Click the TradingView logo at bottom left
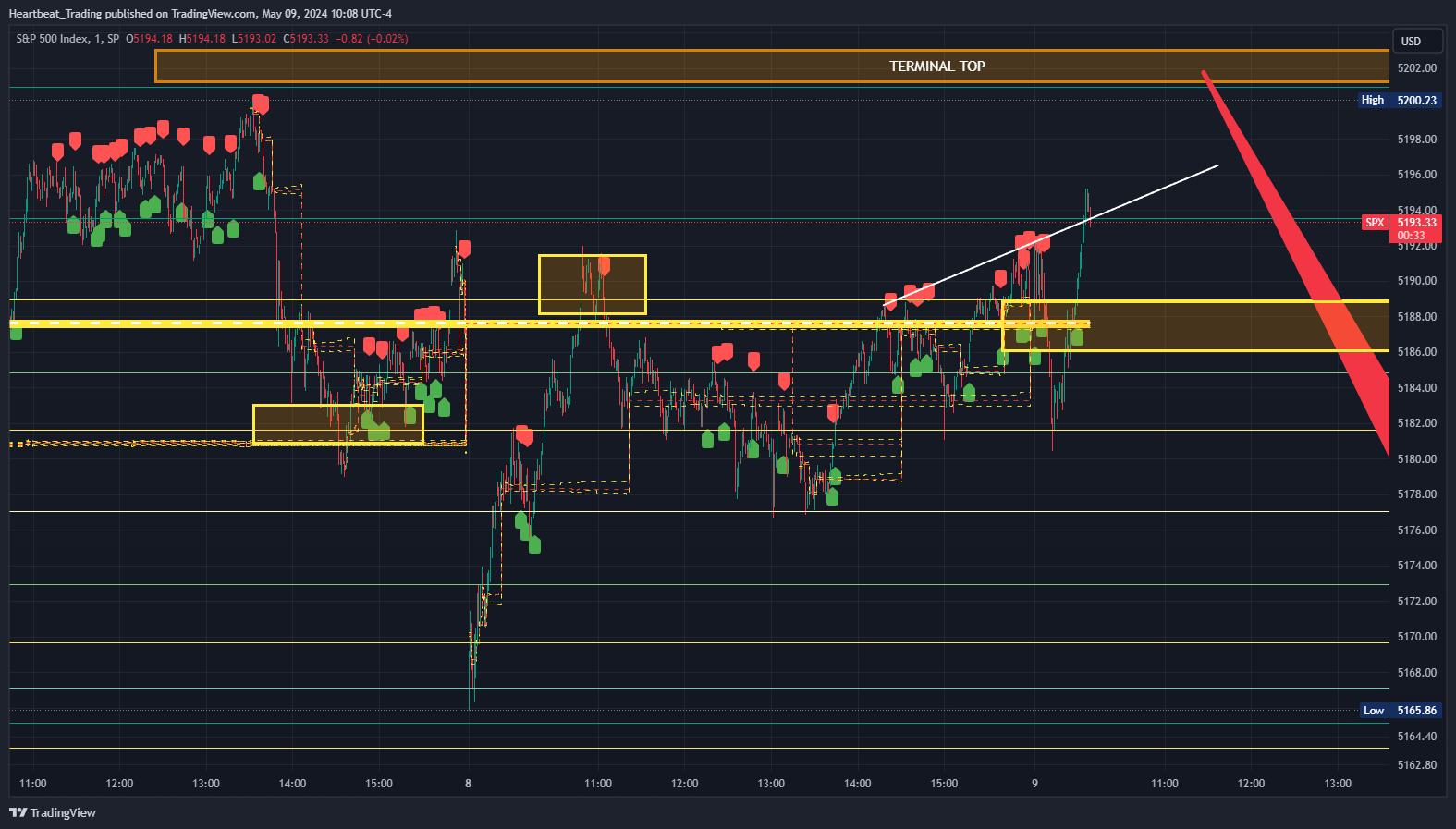 [53, 812]
